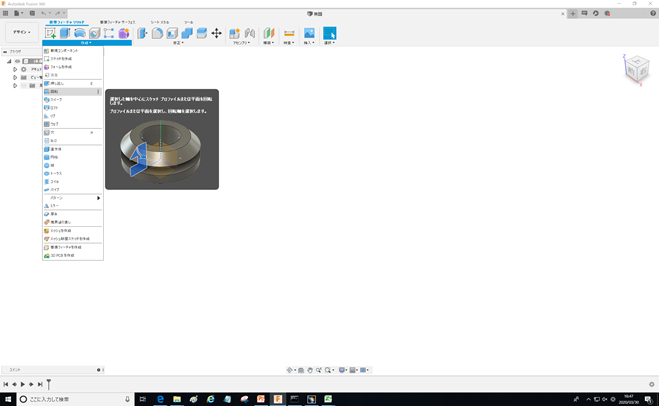Viewport: 659px width, 406px height.
Task: Choose the highlighted Revolve menu entry
Action: 73,92
